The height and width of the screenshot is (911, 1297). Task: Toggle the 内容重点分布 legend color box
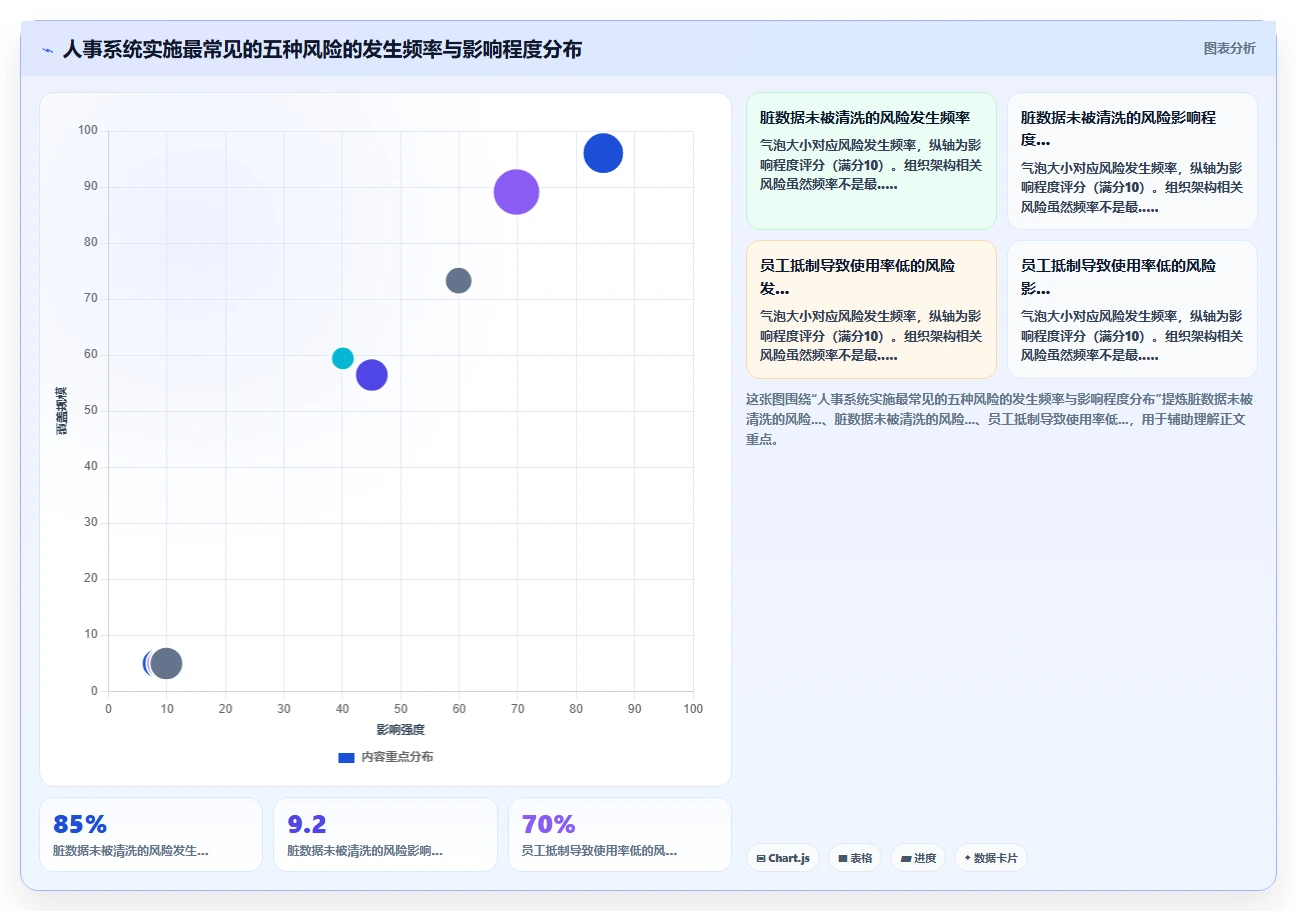coord(346,757)
